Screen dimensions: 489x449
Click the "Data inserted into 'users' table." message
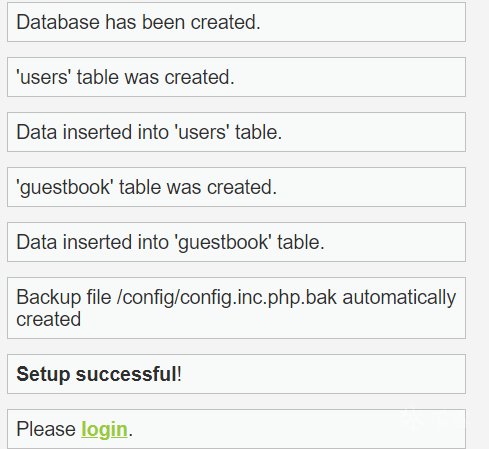pyautogui.click(x=236, y=132)
